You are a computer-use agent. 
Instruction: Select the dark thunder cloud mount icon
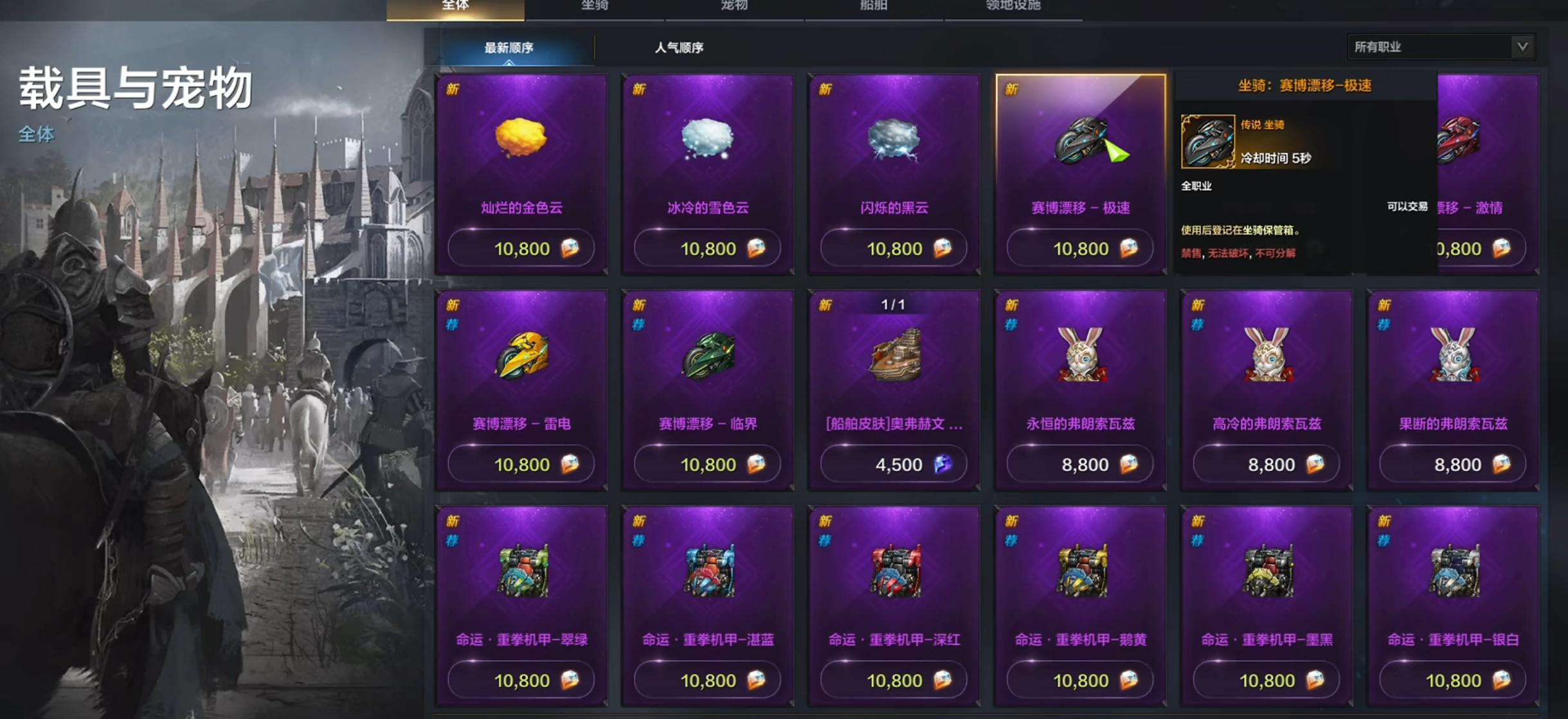tap(894, 139)
